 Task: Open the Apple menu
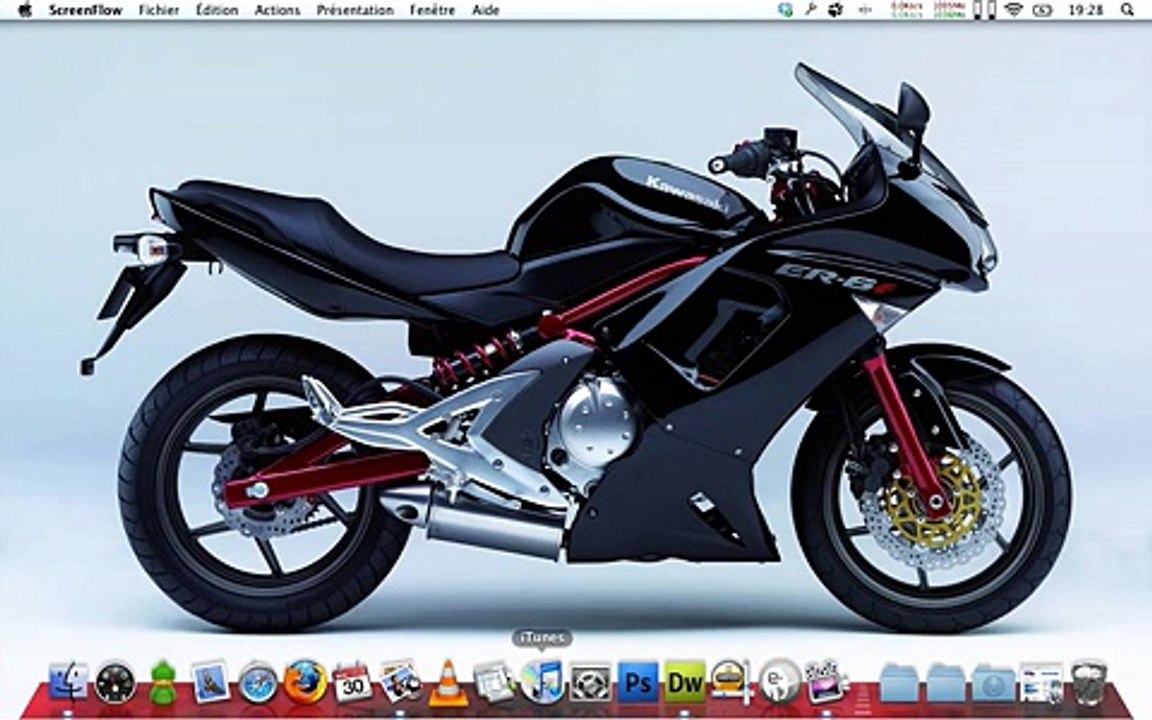click(25, 10)
